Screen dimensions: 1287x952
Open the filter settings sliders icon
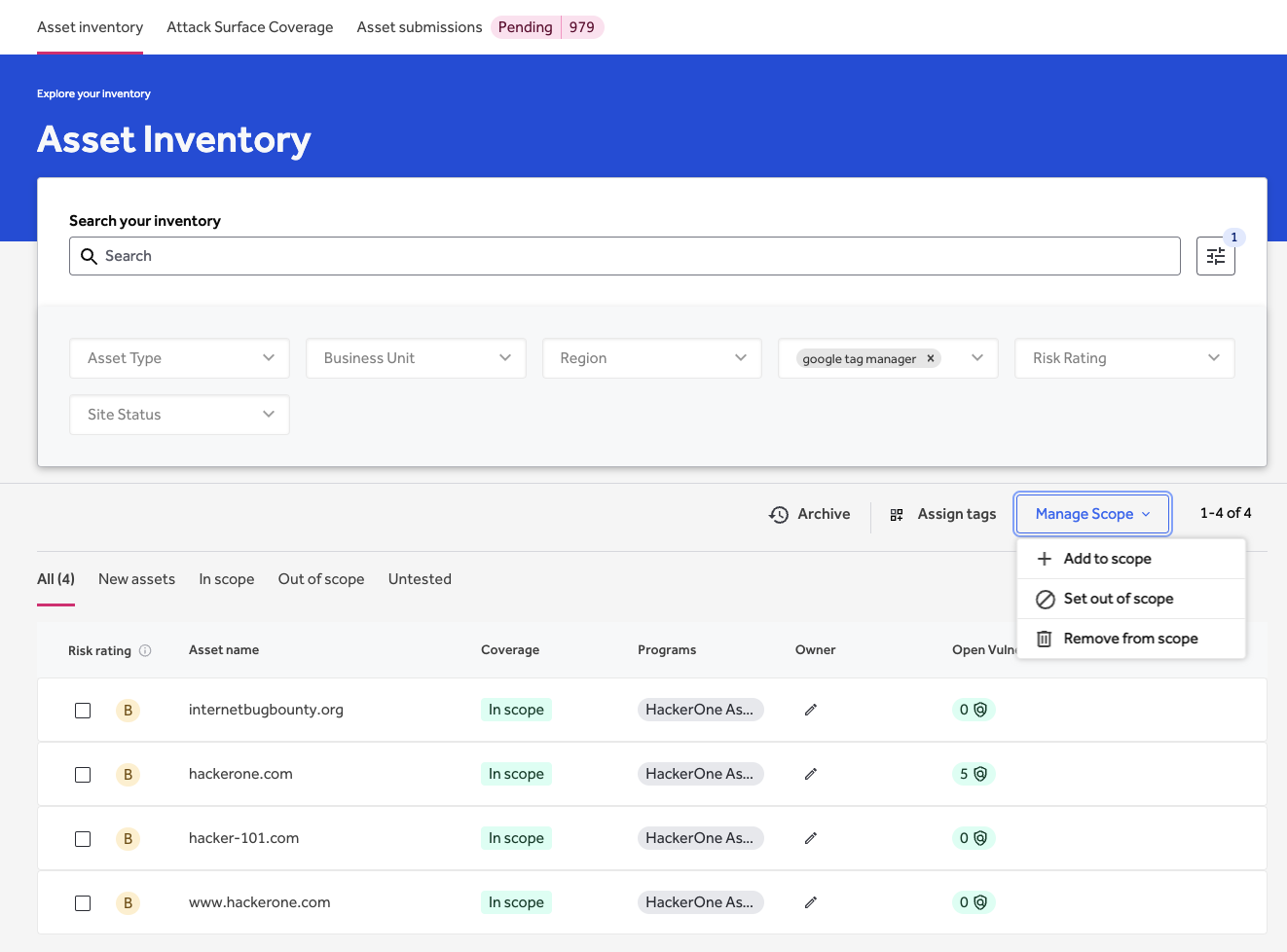[1215, 256]
